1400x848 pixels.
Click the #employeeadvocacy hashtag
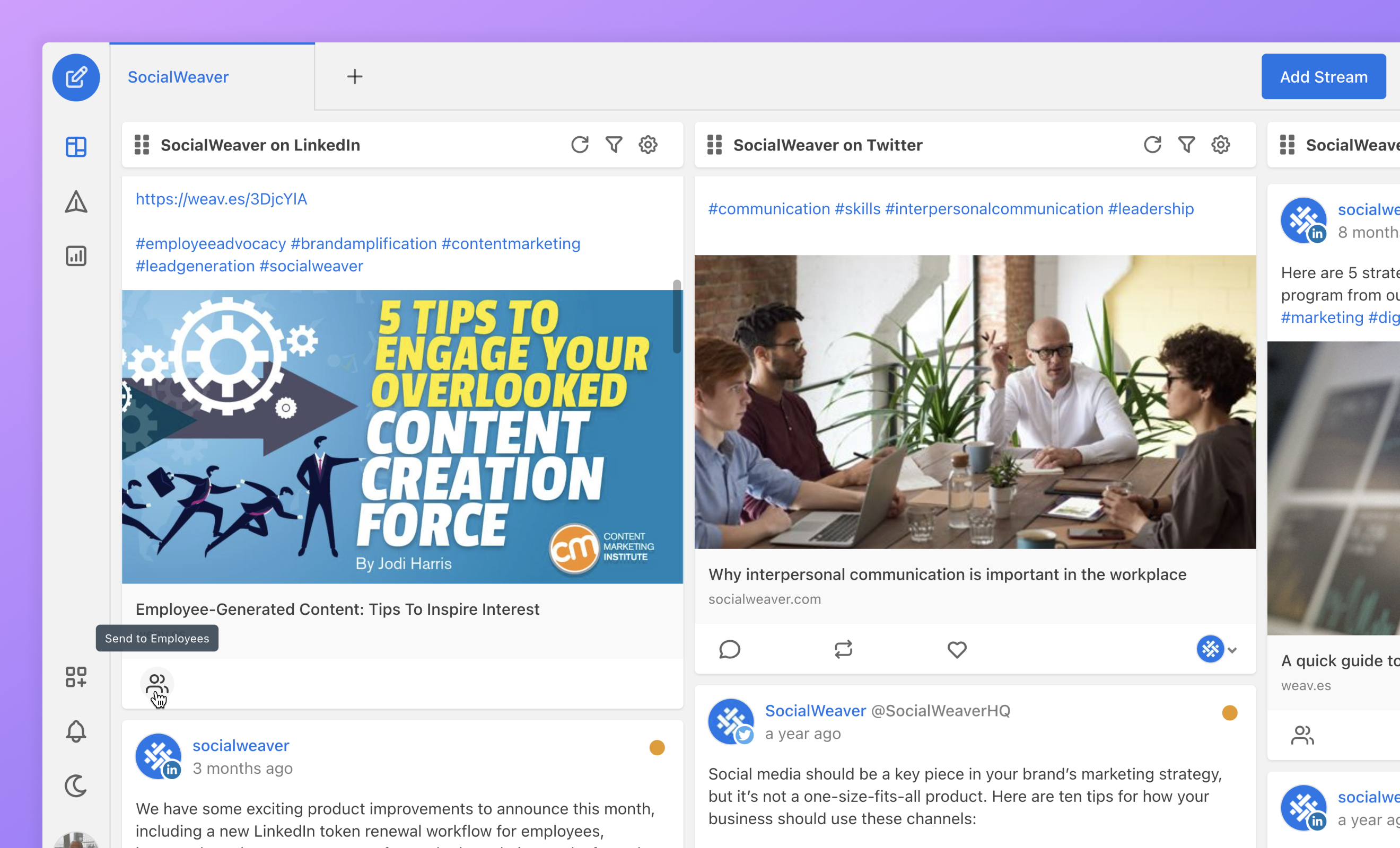(211, 244)
